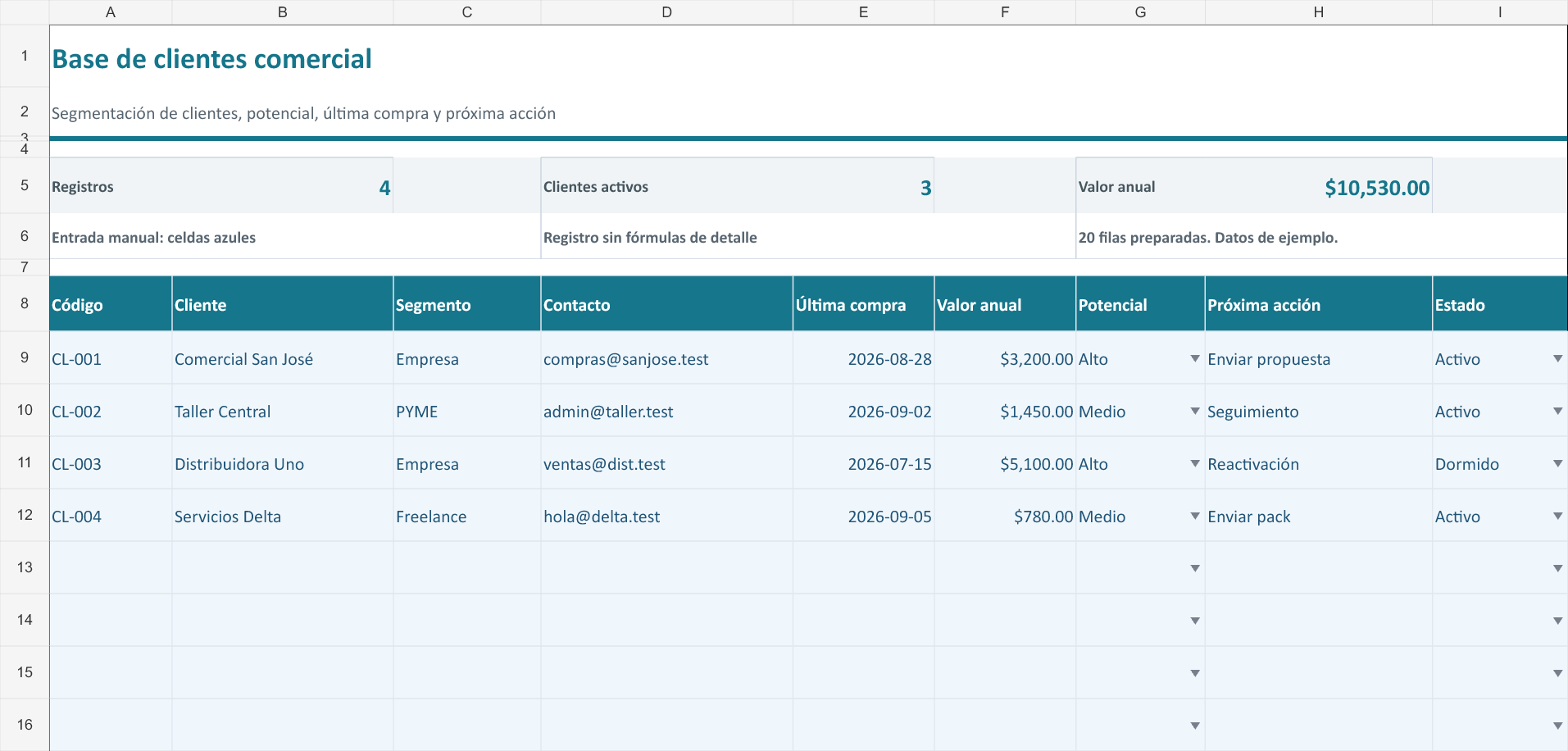
Task: Select column D header
Action: tap(666, 12)
